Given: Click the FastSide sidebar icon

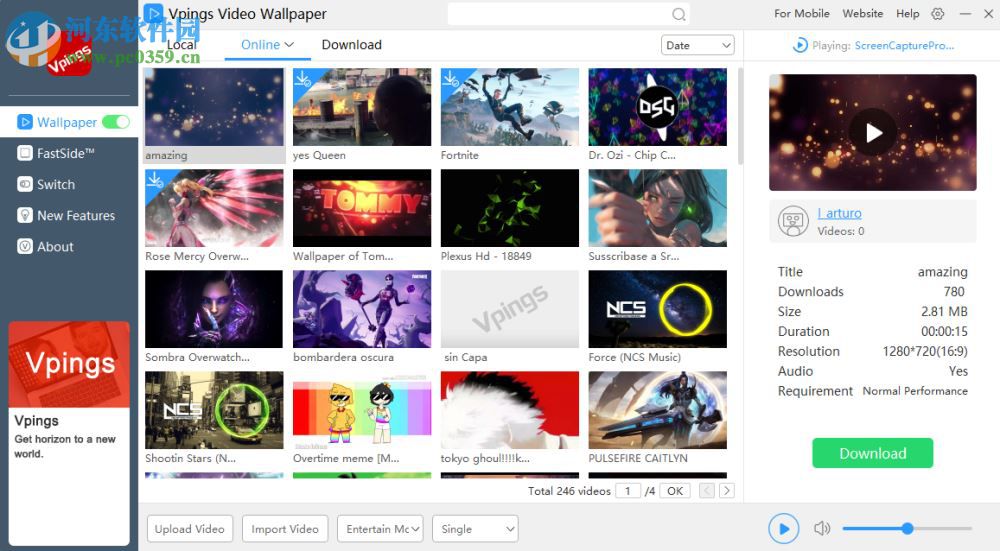Looking at the screenshot, I should [25, 153].
